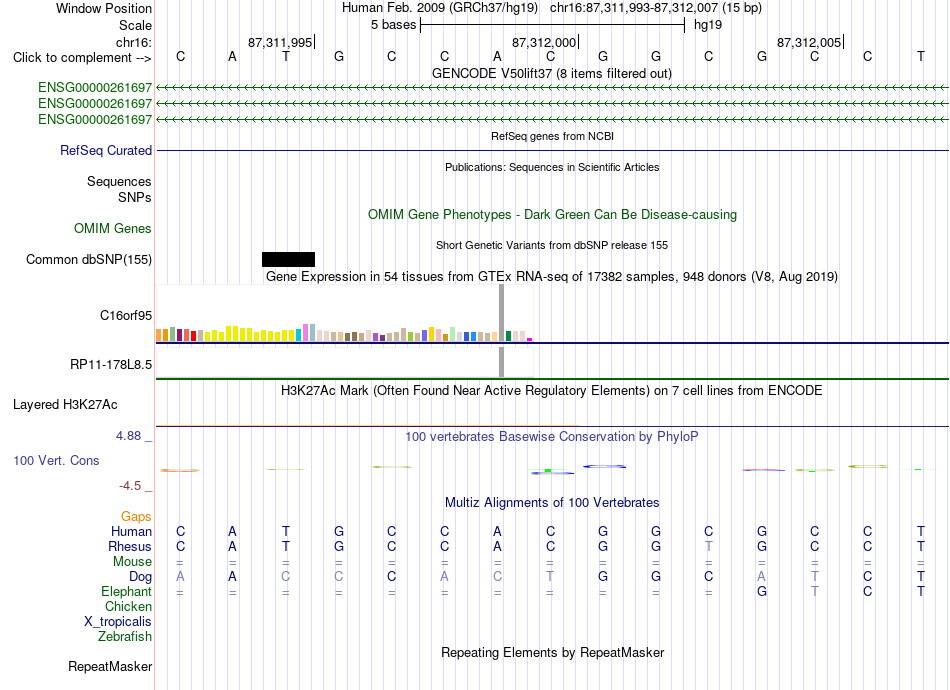Click the faded T mismatch in Rhesus row
950x690 pixels.
709,546
